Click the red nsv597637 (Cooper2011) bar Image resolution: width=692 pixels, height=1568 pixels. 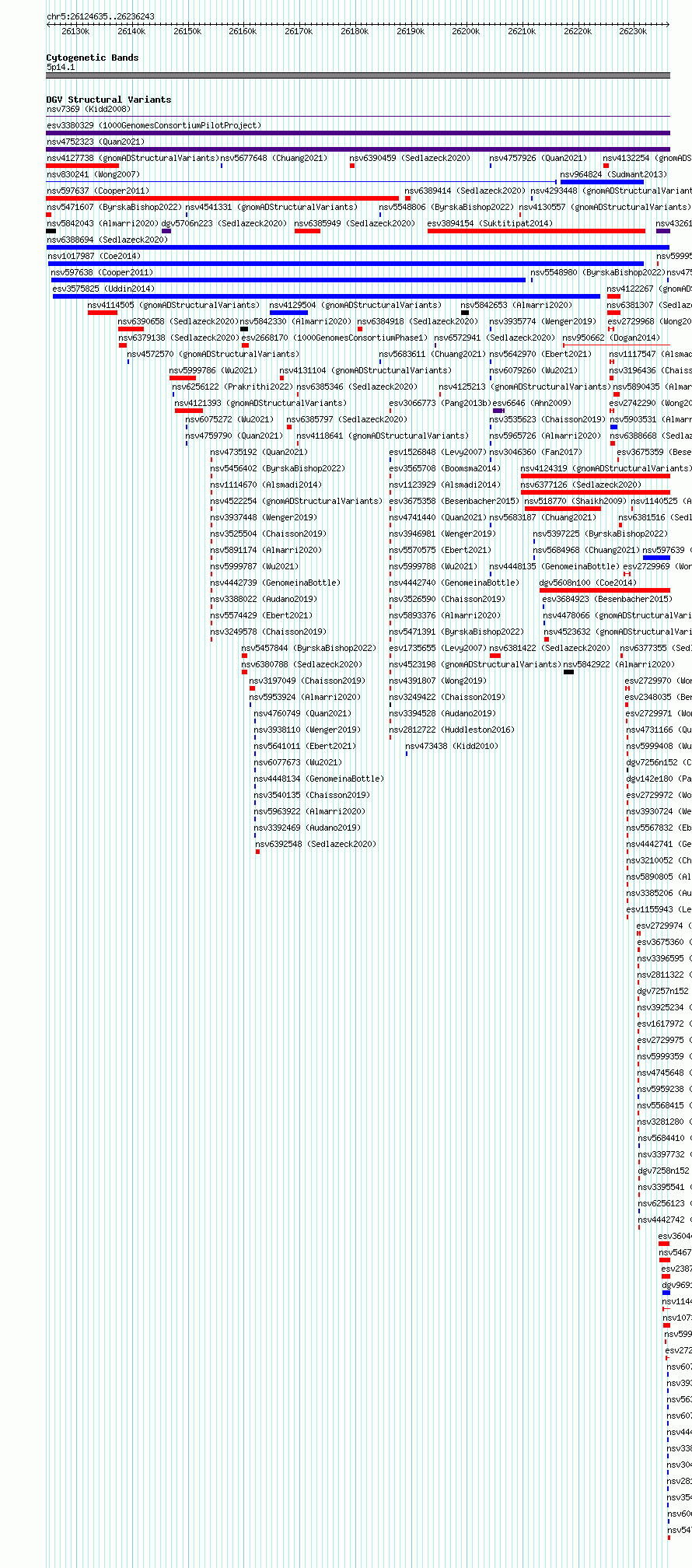point(222,198)
